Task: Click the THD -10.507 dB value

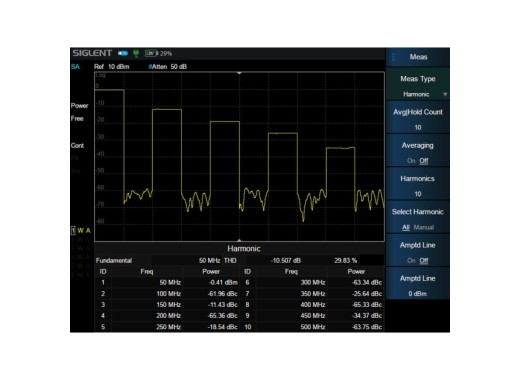Action: point(286,260)
